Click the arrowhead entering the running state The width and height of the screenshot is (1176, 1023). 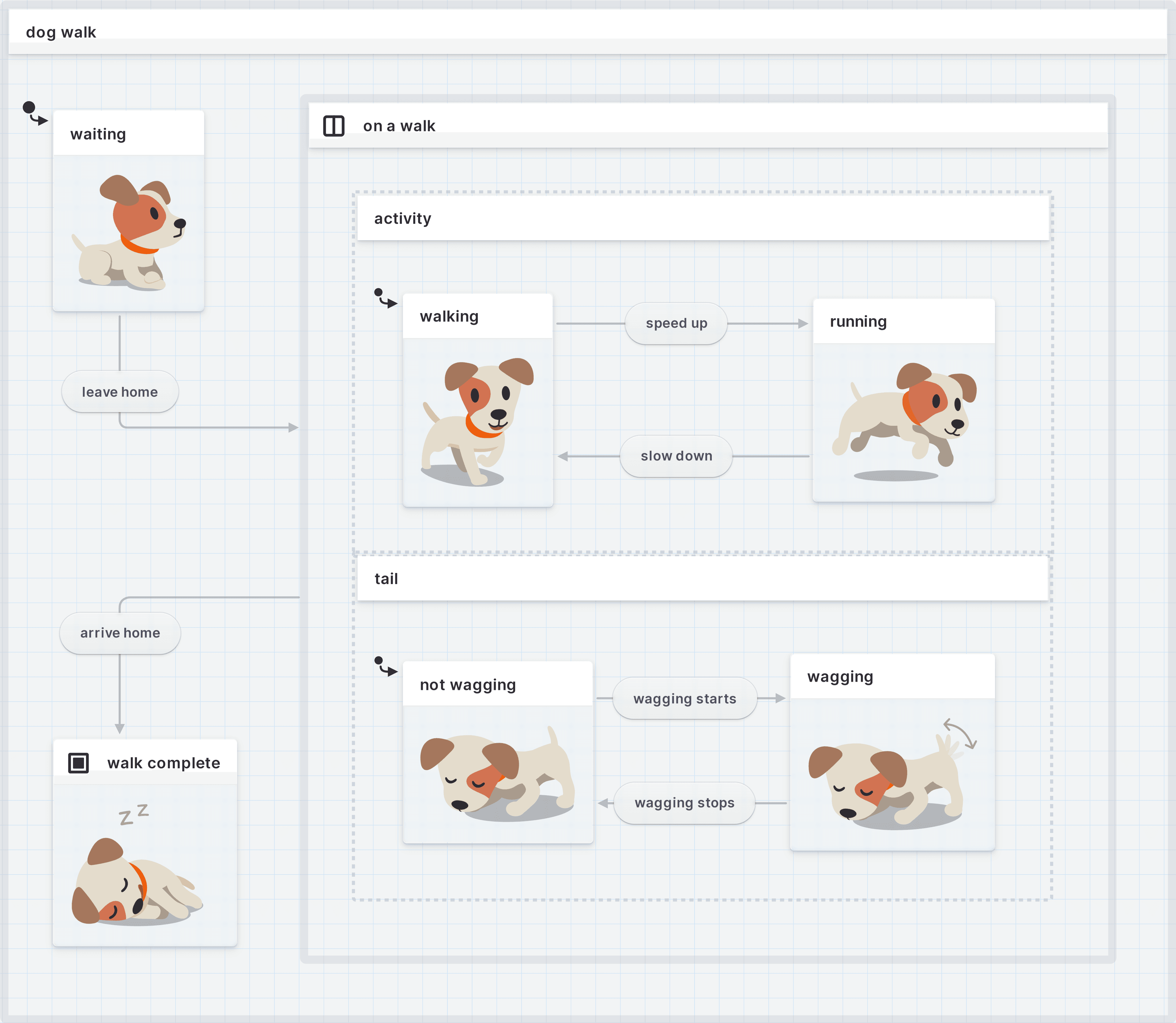802,324
